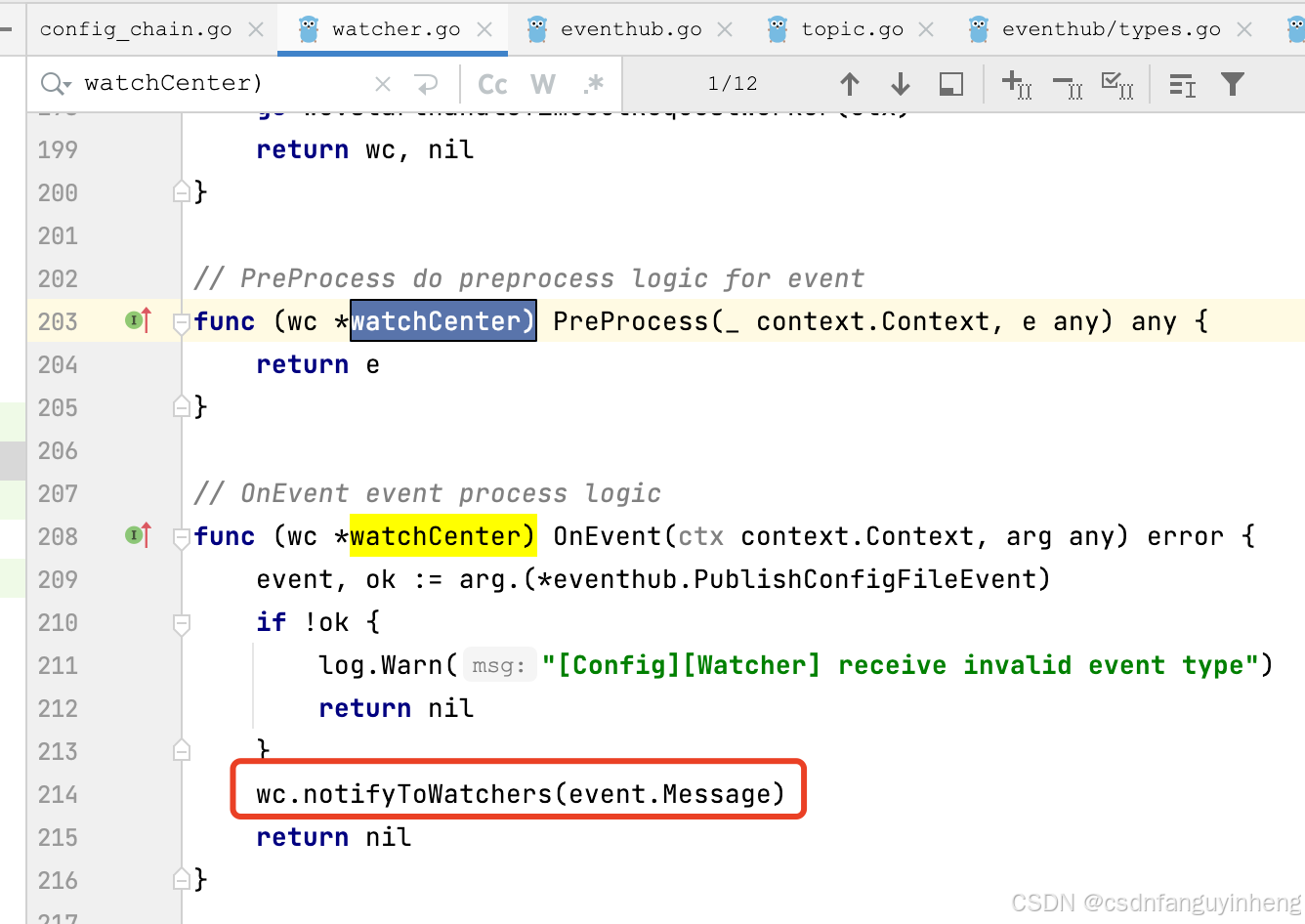Toggle Whole Words option
Screen dimensions: 1305x924
[x=543, y=85]
